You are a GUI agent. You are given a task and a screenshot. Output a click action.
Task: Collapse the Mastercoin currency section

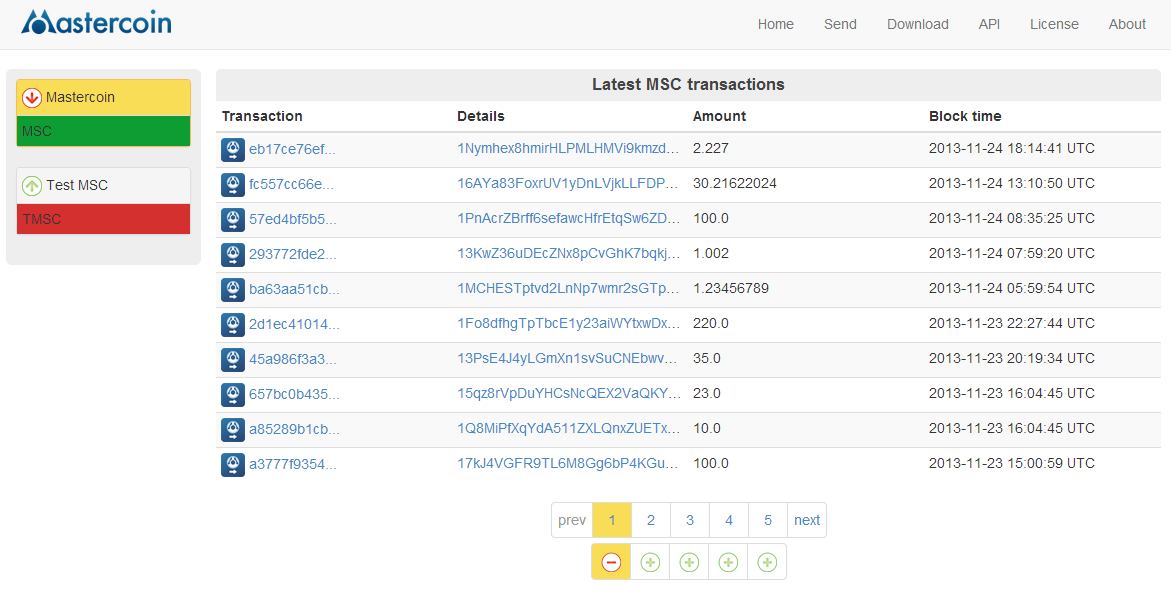click(103, 98)
